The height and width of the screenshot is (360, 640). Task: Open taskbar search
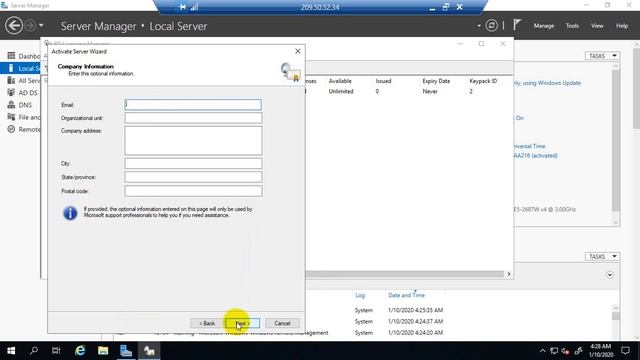click(34, 351)
